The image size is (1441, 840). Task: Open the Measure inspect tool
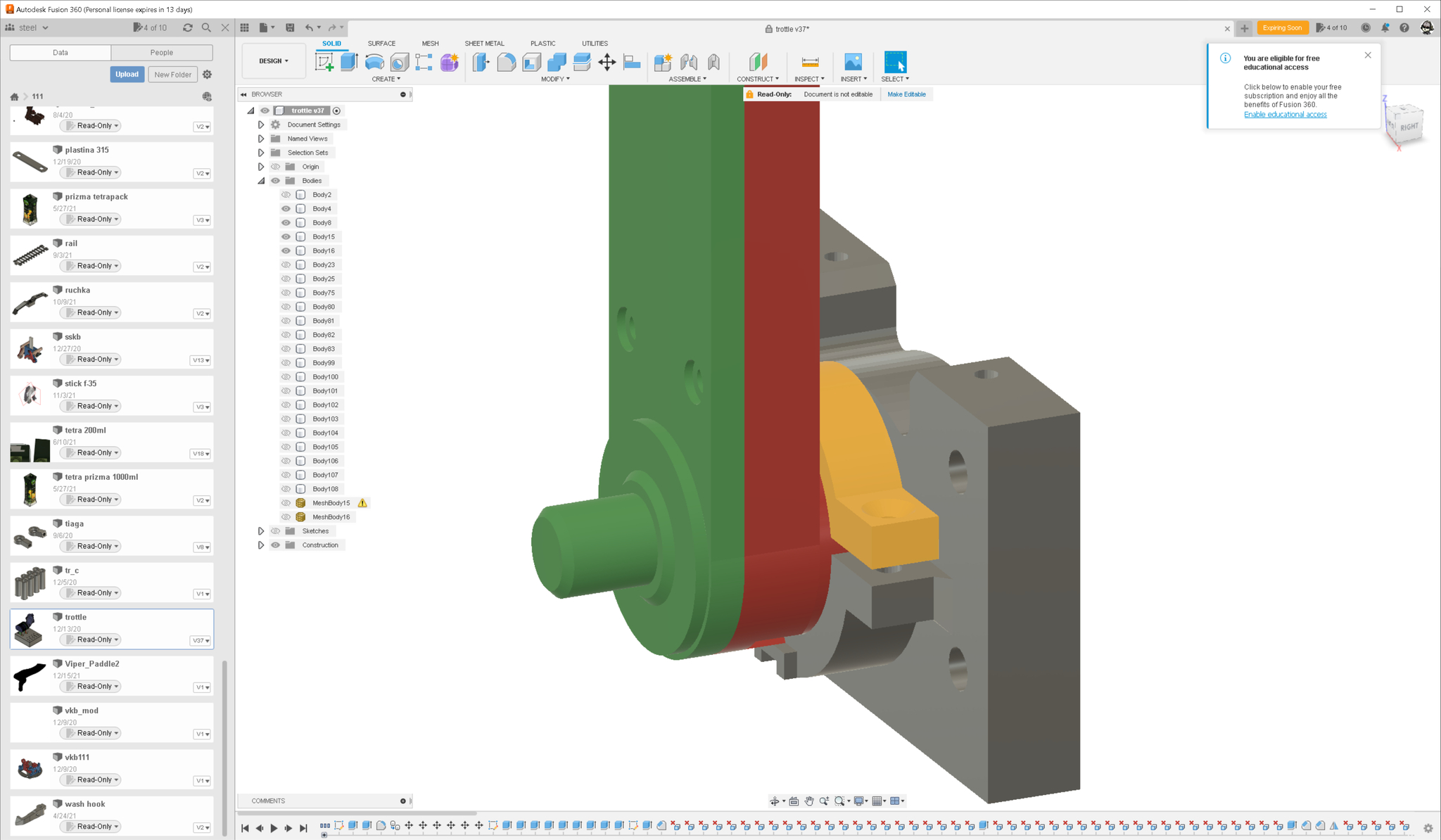[x=810, y=62]
